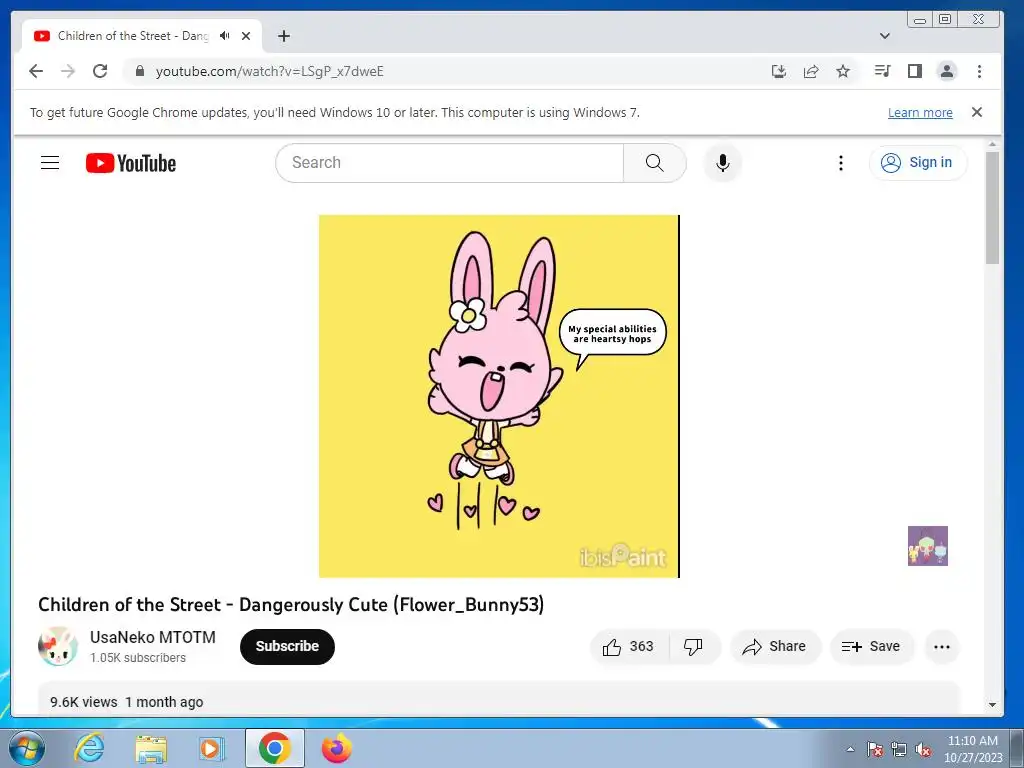This screenshot has height=768, width=1024.
Task: View site info via the padlock icon
Action: pyautogui.click(x=139, y=71)
